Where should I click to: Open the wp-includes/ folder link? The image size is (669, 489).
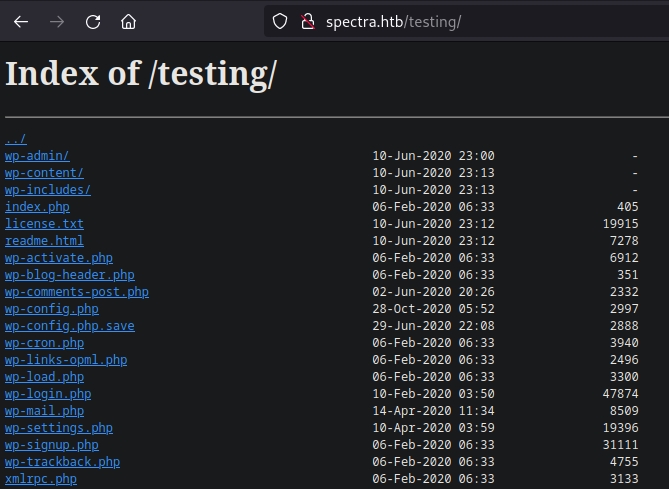point(47,190)
